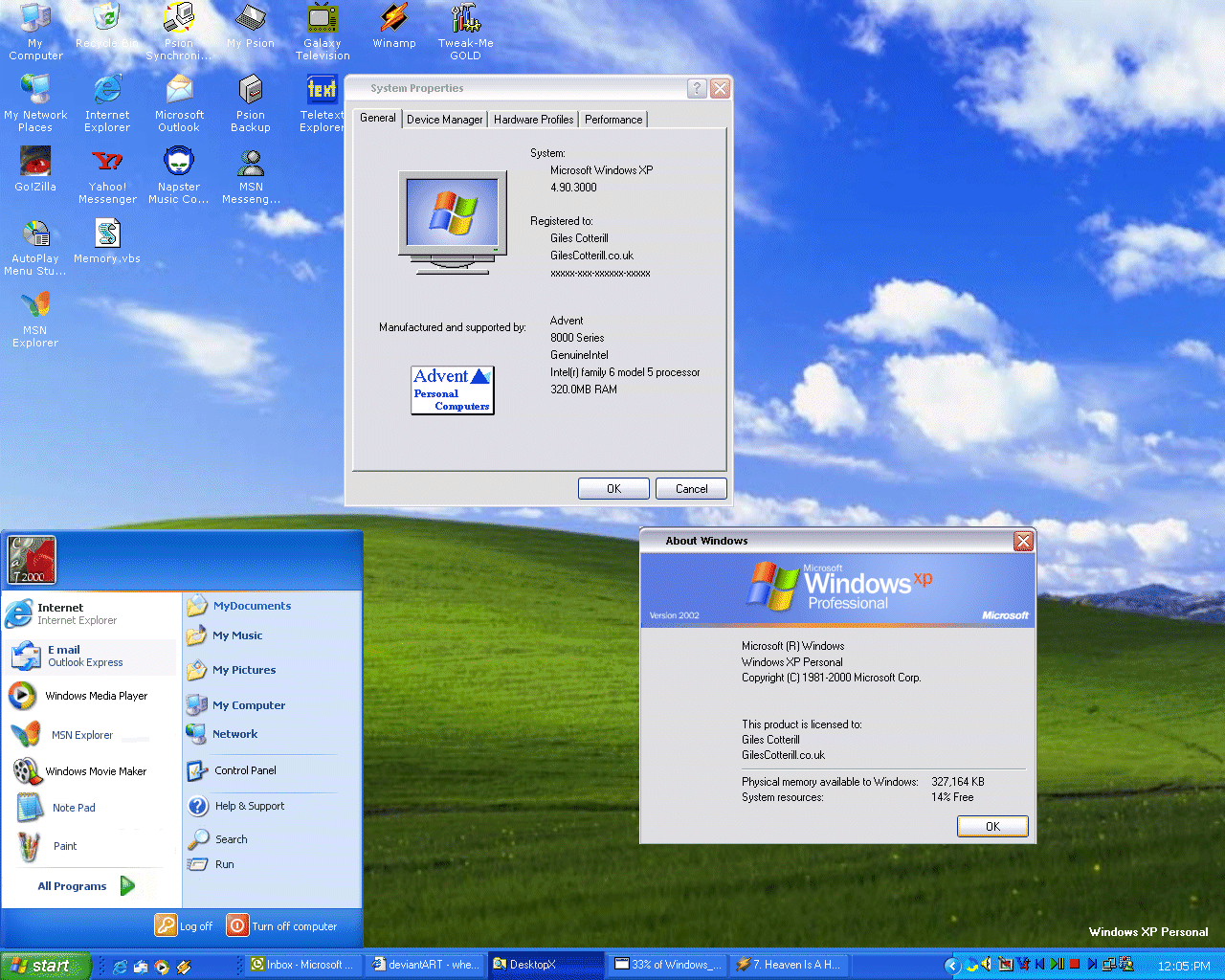The width and height of the screenshot is (1225, 980).
Task: Open the Recycle Bin
Action: click(106, 17)
